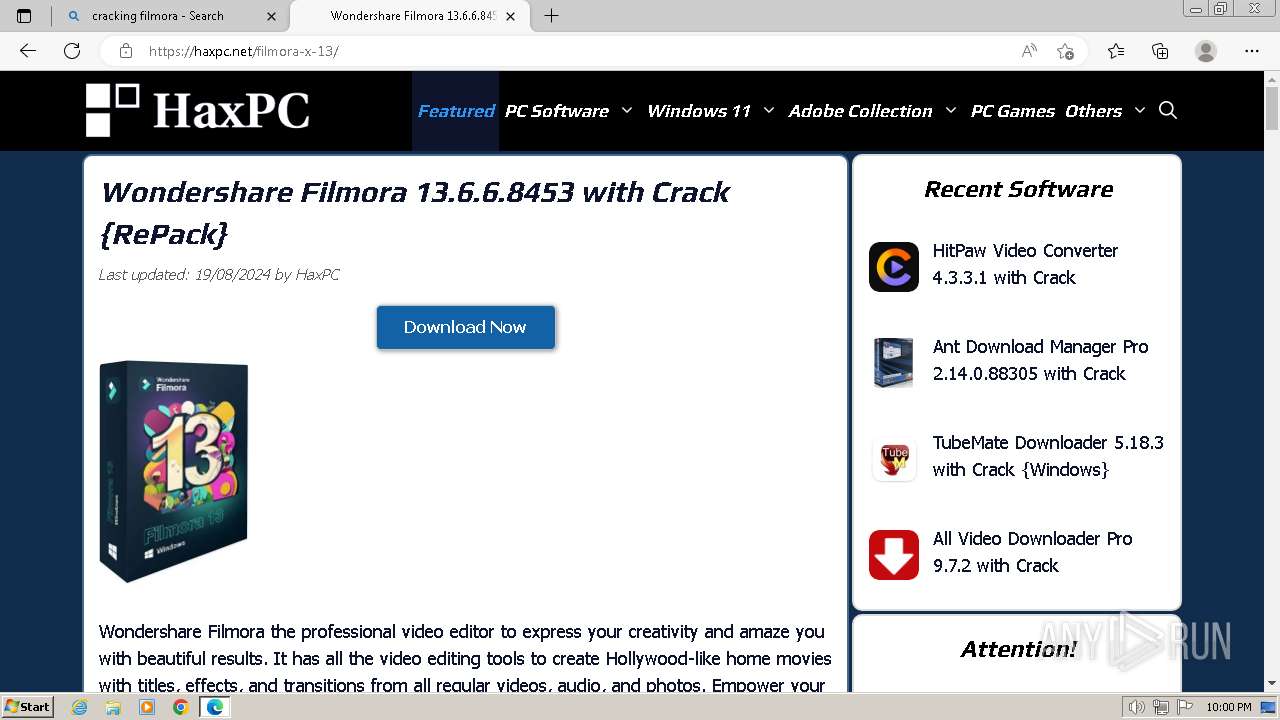Close the cracking filmora search tab

[x=272, y=16]
